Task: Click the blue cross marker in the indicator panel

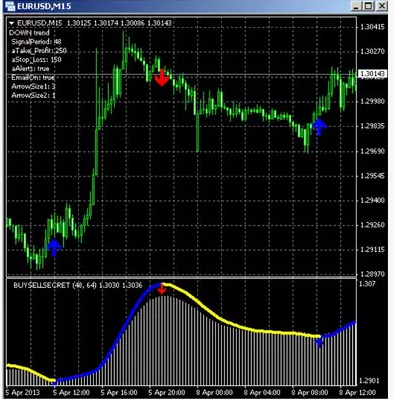Action: 319,342
